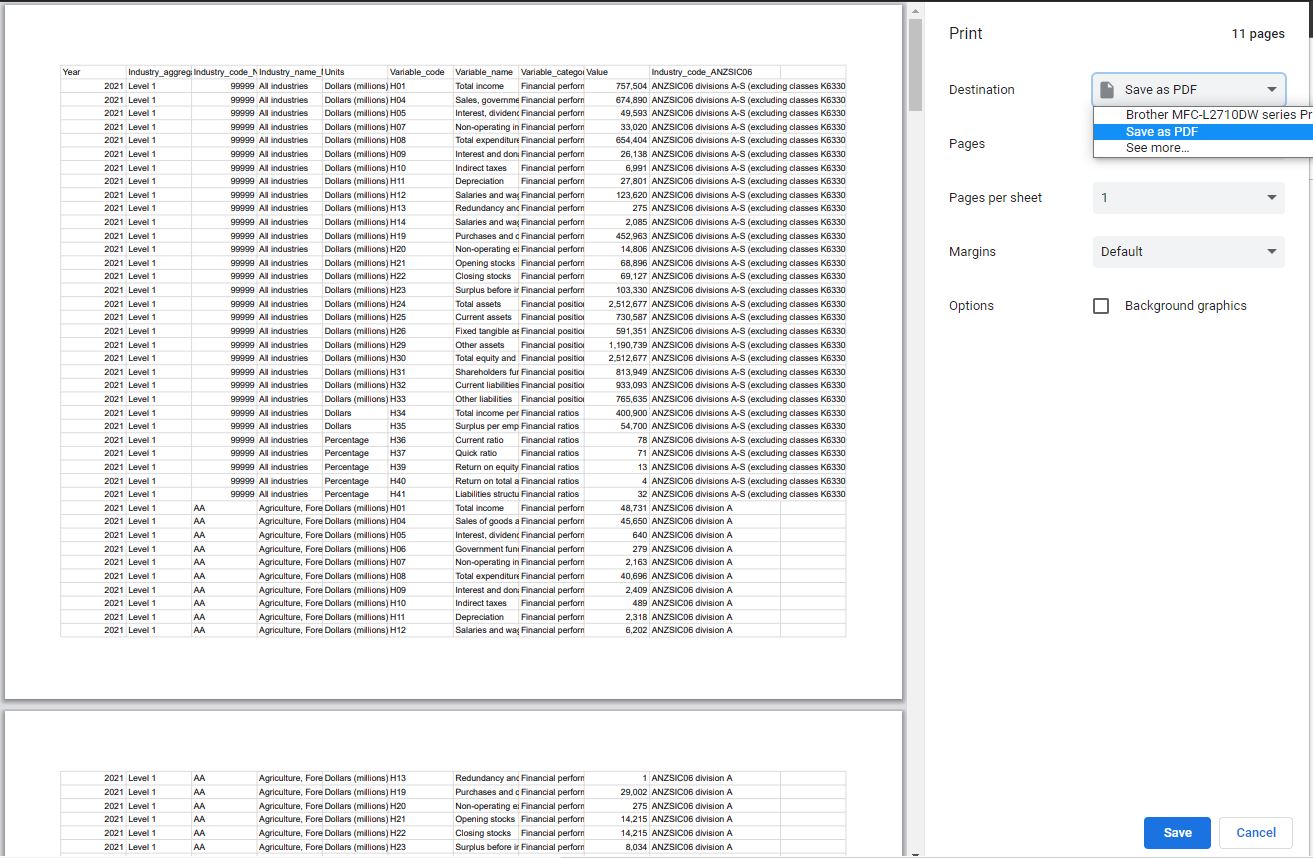Click the PDF document icon in the Destination selector
Viewport: 1313px width, 858px height.
[1106, 89]
